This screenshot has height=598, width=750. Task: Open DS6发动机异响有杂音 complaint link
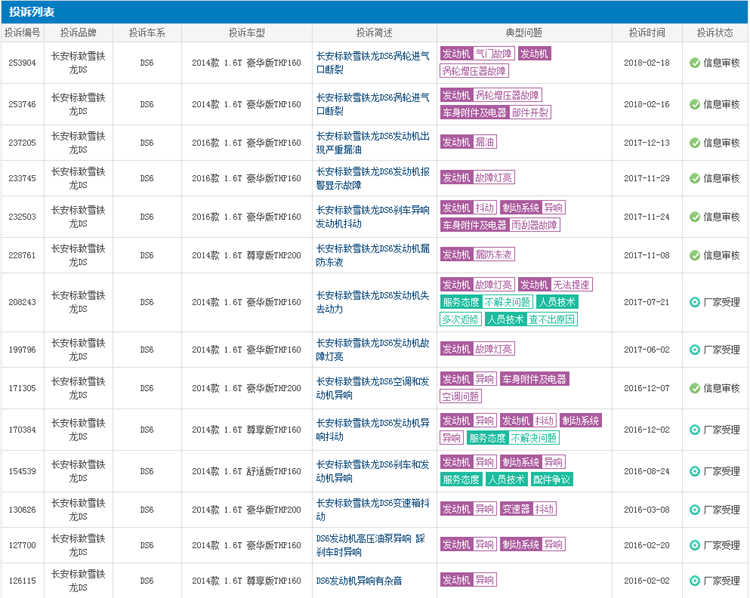[x=359, y=580]
